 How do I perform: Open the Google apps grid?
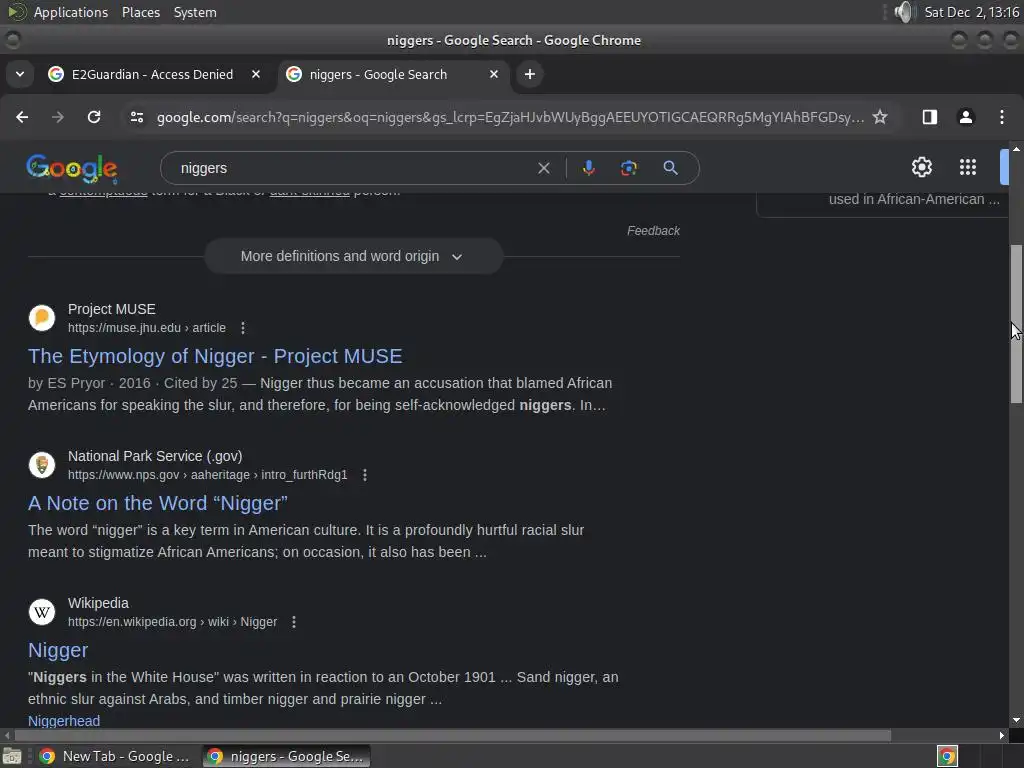pyautogui.click(x=968, y=167)
